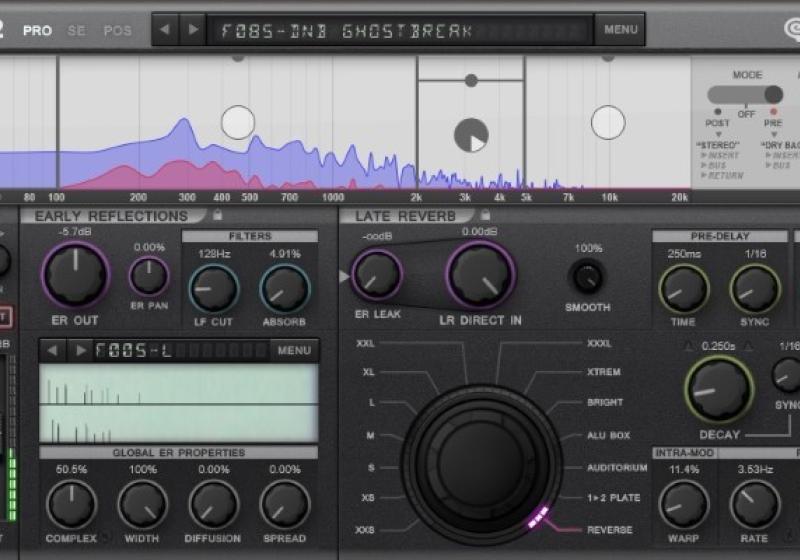Click the Late Reverb lock icon
This screenshot has height=560, width=800.
pos(484,214)
